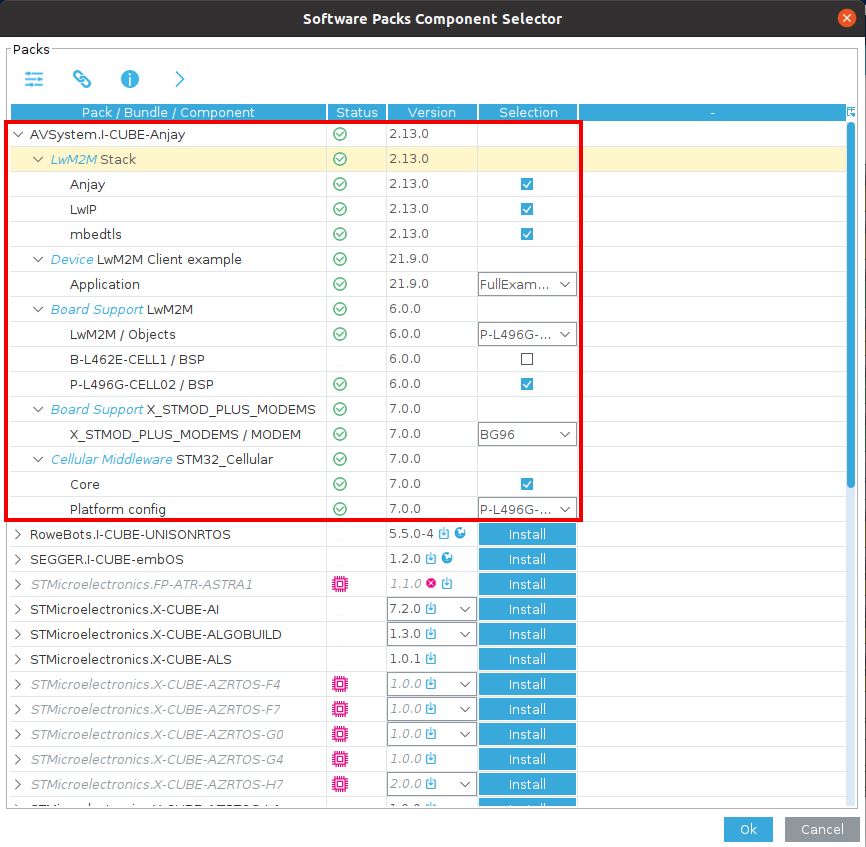Click the vertical scrollbar thumb of pack list
This screenshot has width=866, height=847.
pos(851,305)
